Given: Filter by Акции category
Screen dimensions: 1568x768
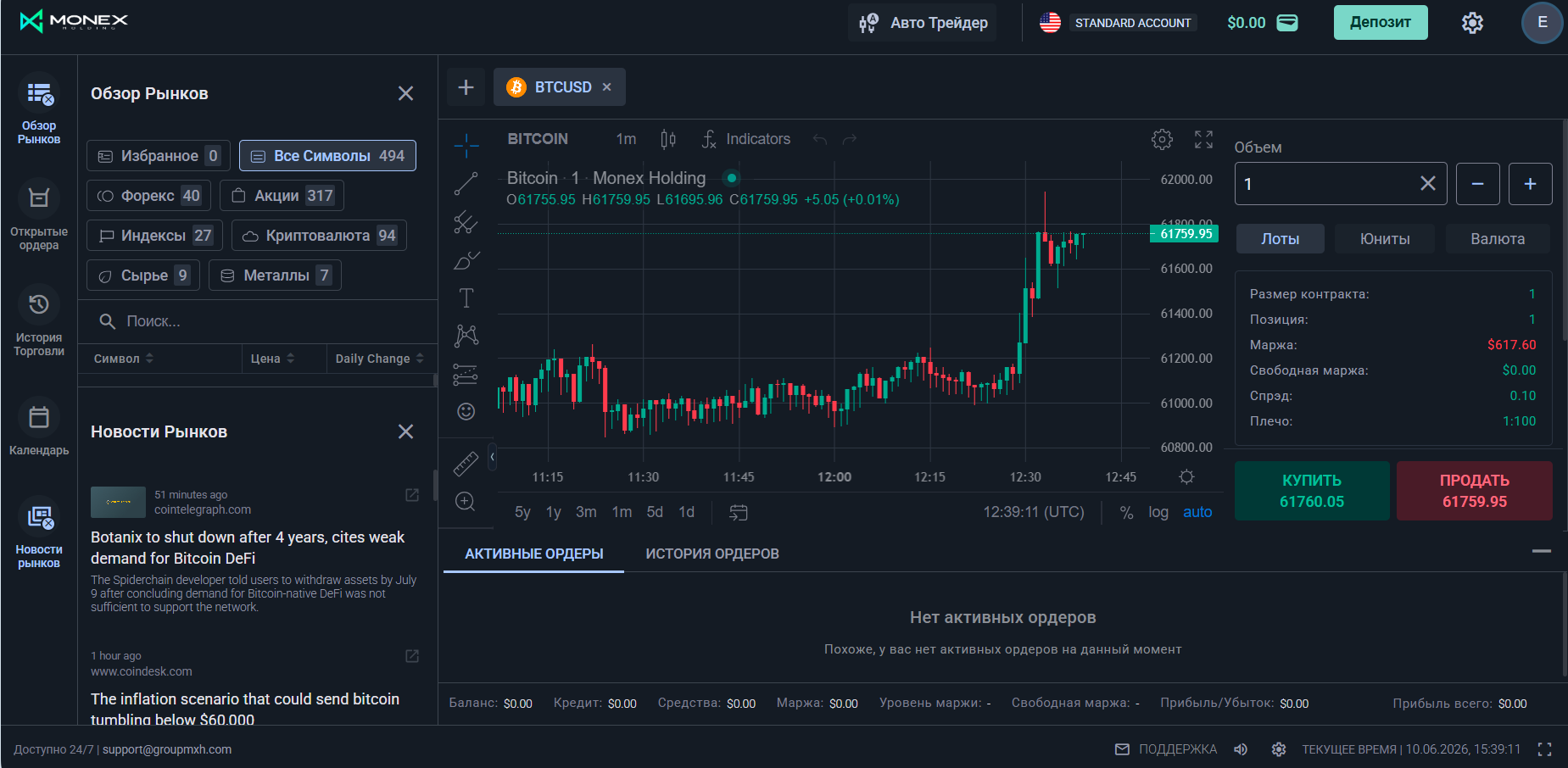Looking at the screenshot, I should [x=282, y=196].
